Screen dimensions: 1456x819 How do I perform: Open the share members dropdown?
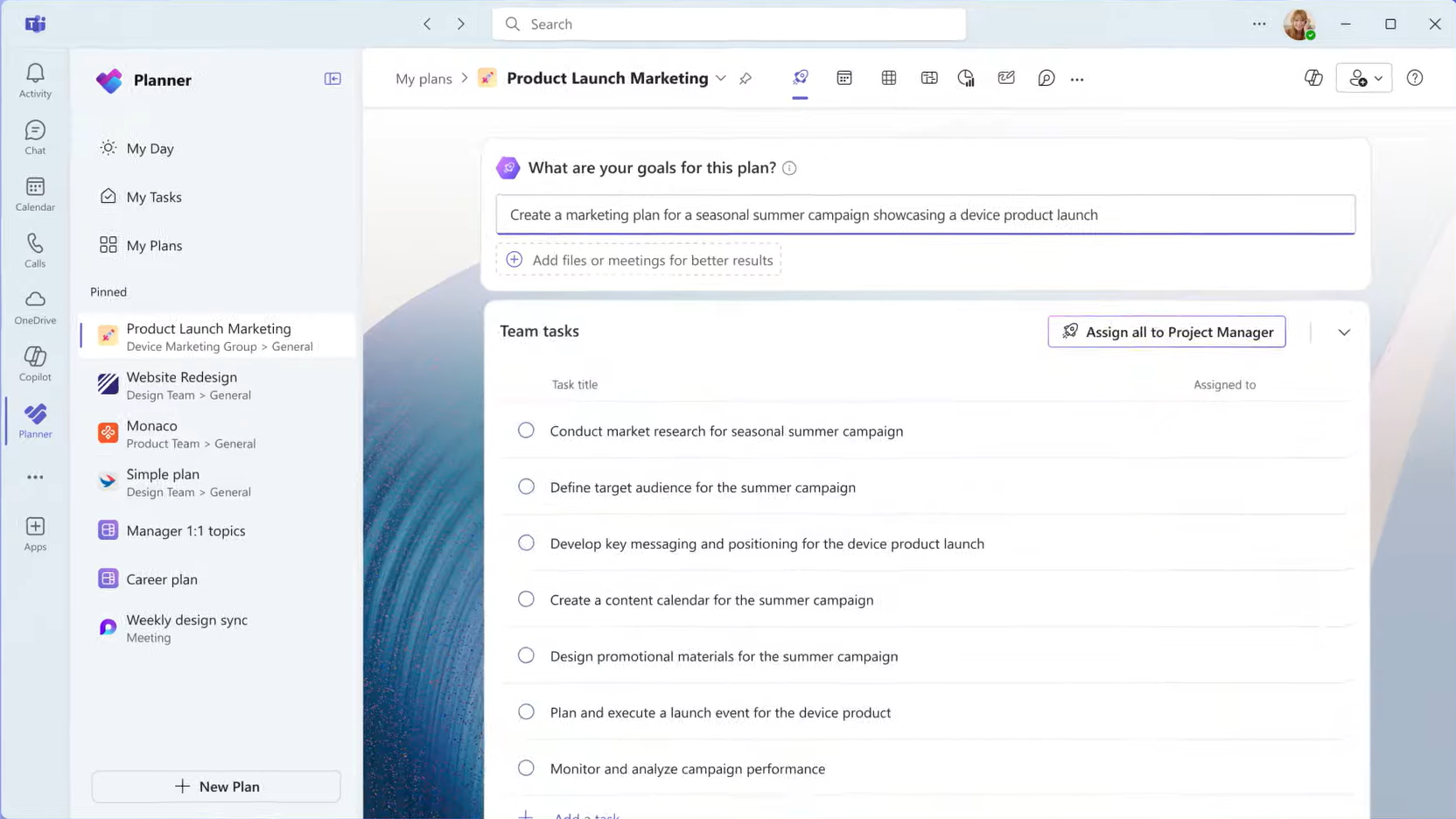tap(1364, 78)
